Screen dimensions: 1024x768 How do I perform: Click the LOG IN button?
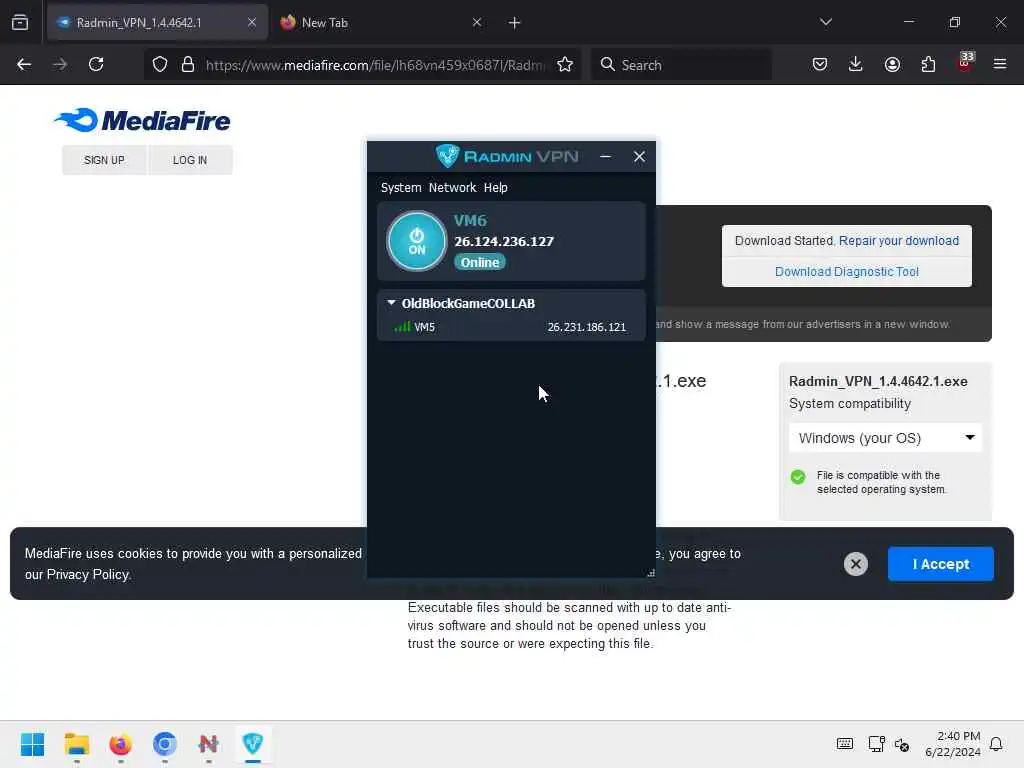[190, 160]
